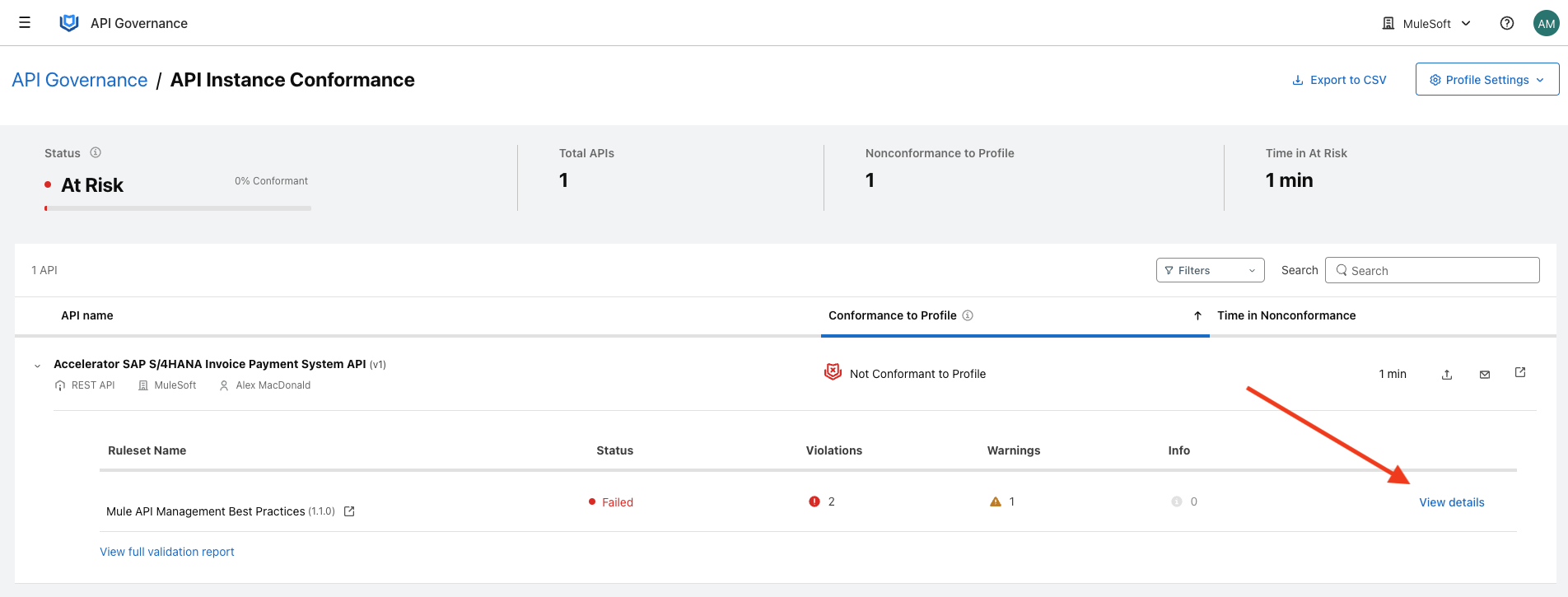Click the share/upload icon in API row

(x=1446, y=375)
